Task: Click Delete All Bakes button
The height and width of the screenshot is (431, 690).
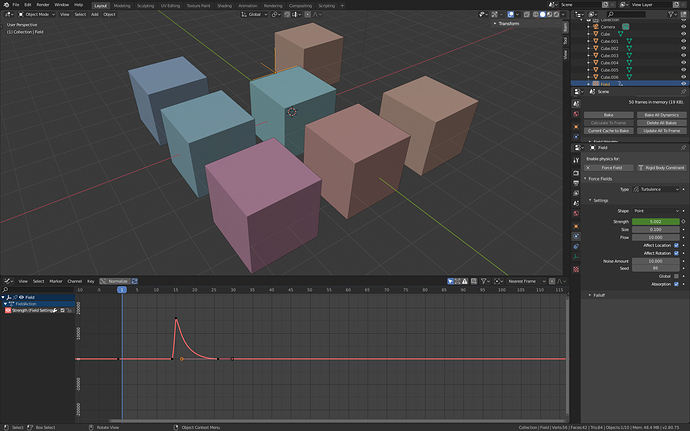Action: (x=661, y=123)
